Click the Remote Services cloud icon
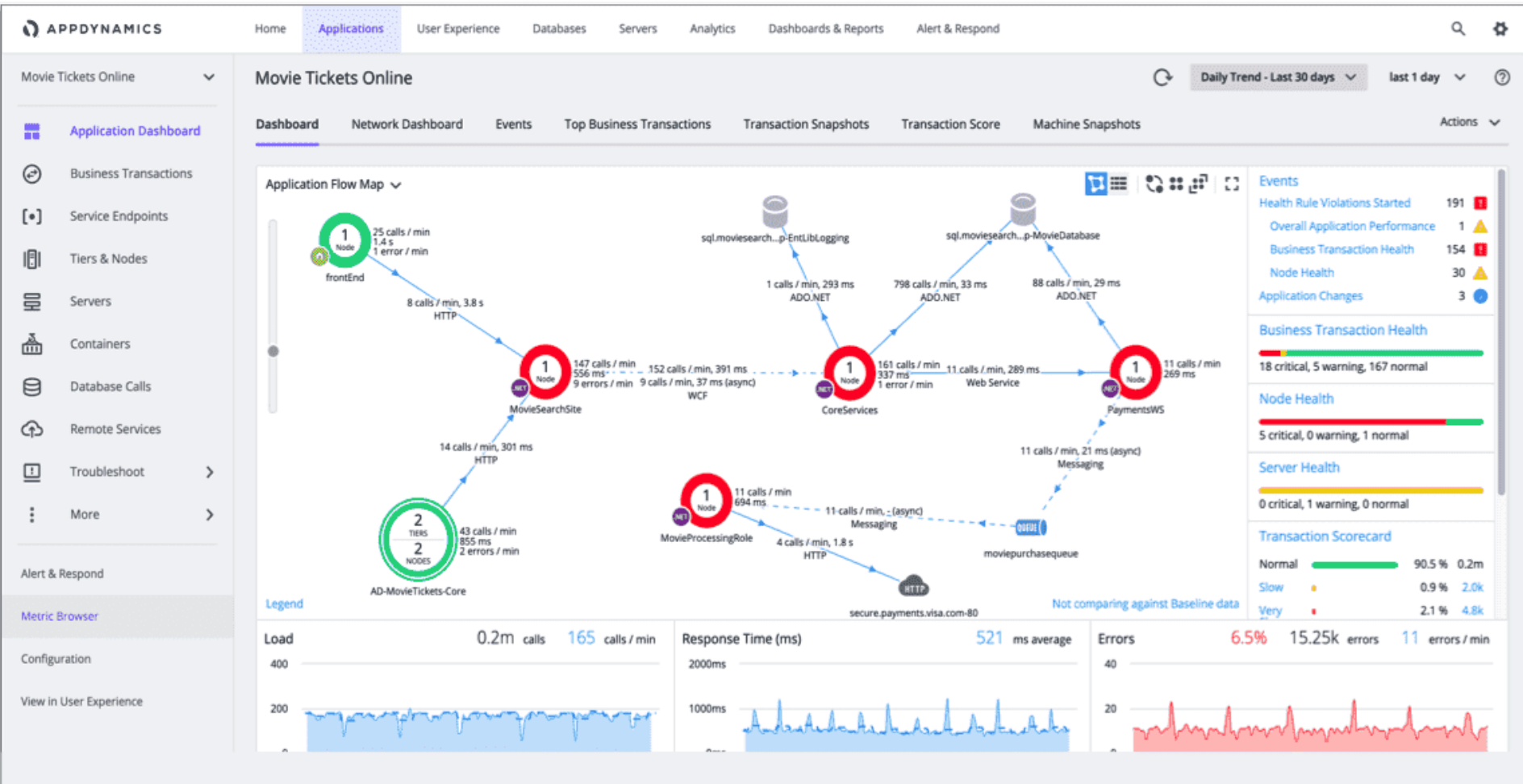The image size is (1523, 784). pyautogui.click(x=32, y=429)
